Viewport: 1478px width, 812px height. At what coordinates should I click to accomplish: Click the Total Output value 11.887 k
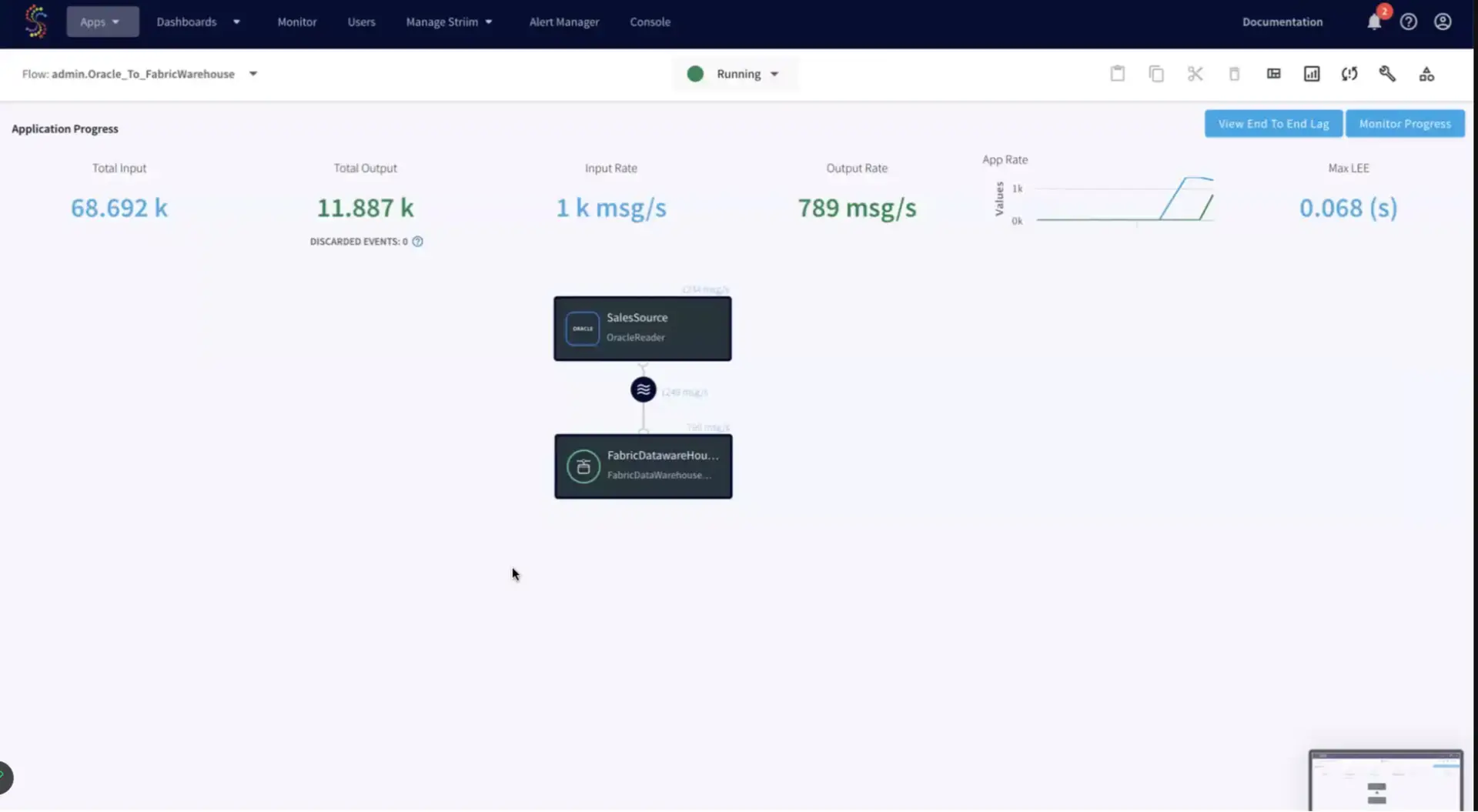(x=366, y=208)
